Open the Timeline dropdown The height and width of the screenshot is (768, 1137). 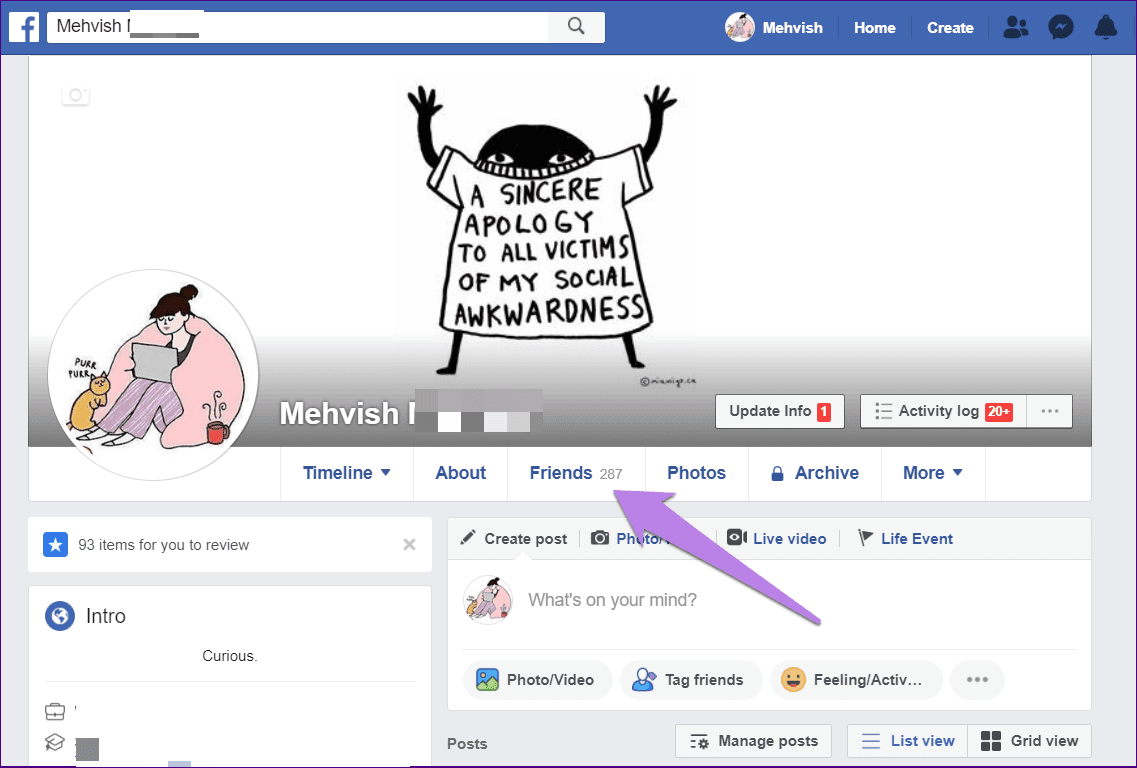(347, 473)
